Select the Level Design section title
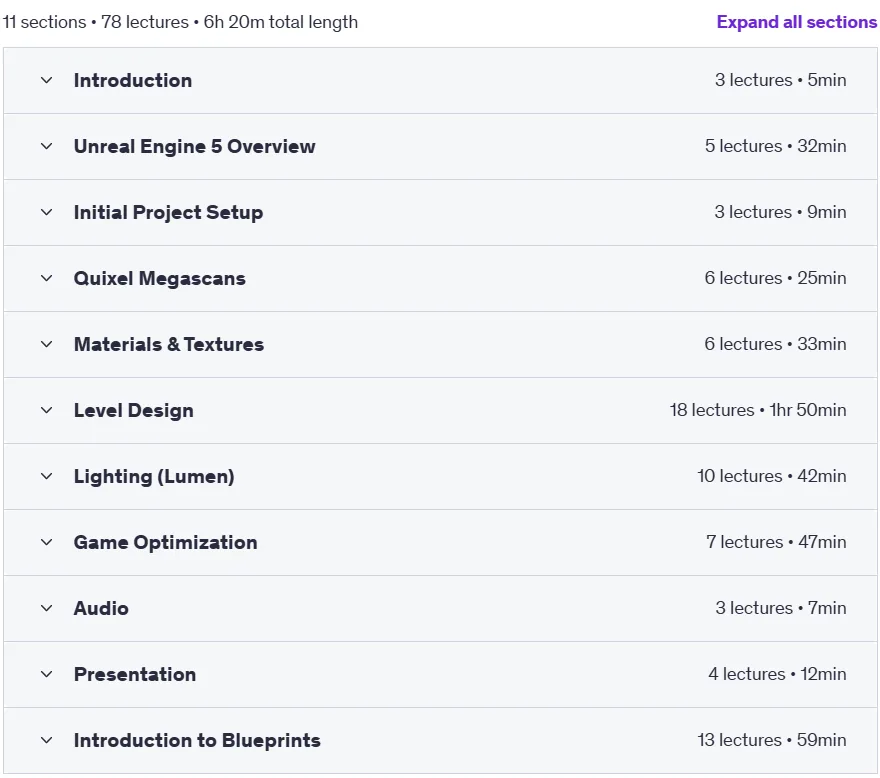880x778 pixels. (134, 410)
